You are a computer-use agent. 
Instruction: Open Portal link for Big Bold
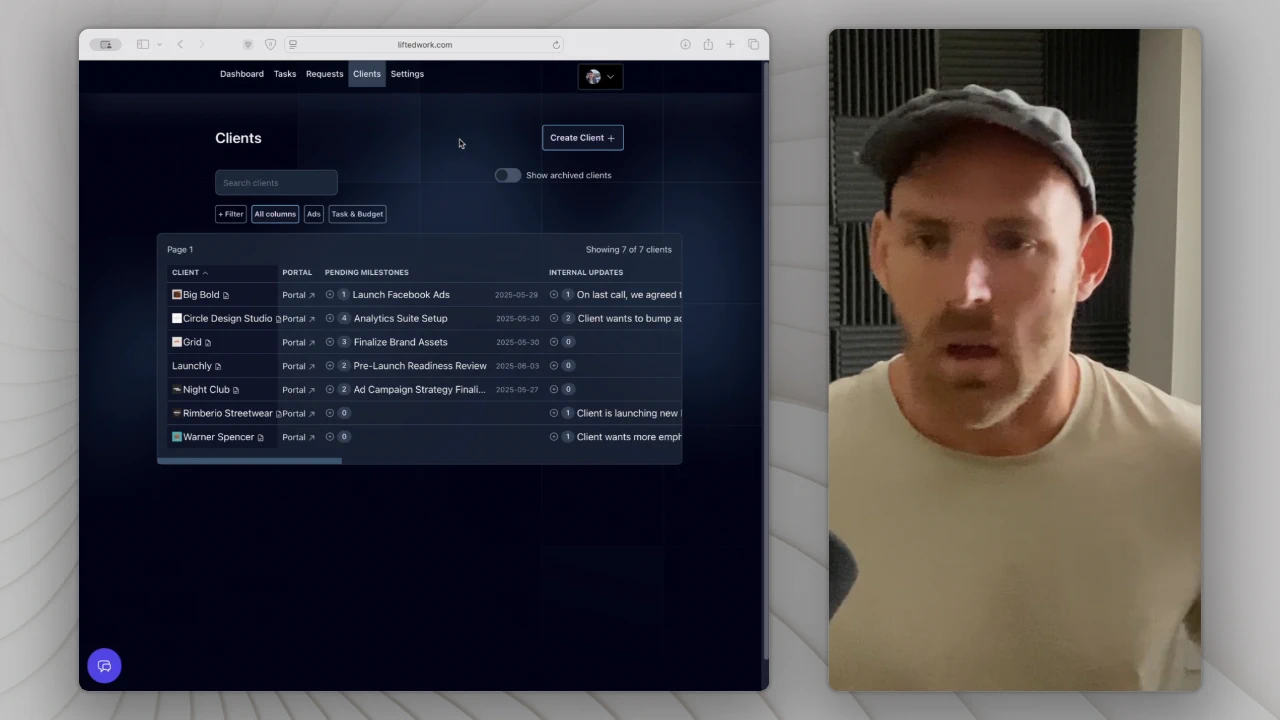pyautogui.click(x=298, y=295)
